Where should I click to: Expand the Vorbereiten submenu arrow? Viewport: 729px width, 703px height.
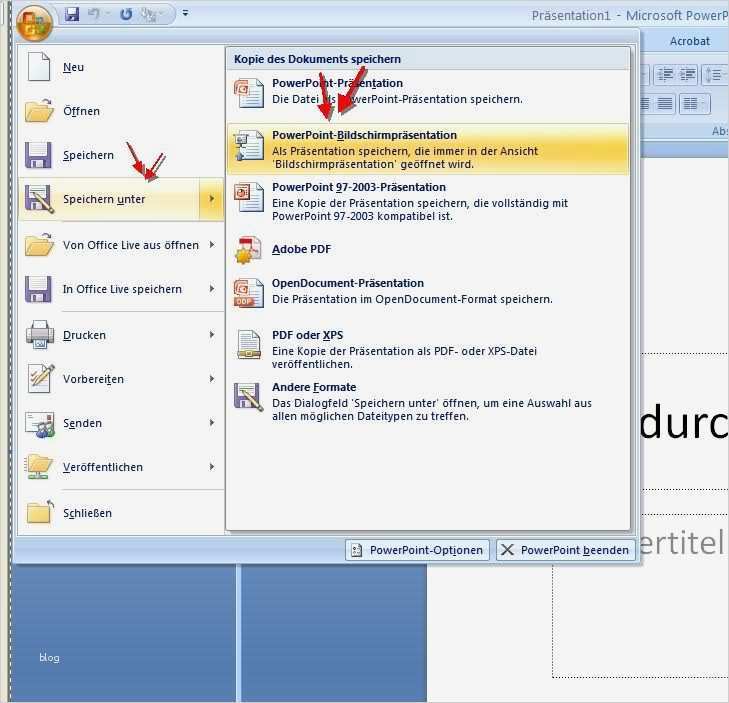212,378
